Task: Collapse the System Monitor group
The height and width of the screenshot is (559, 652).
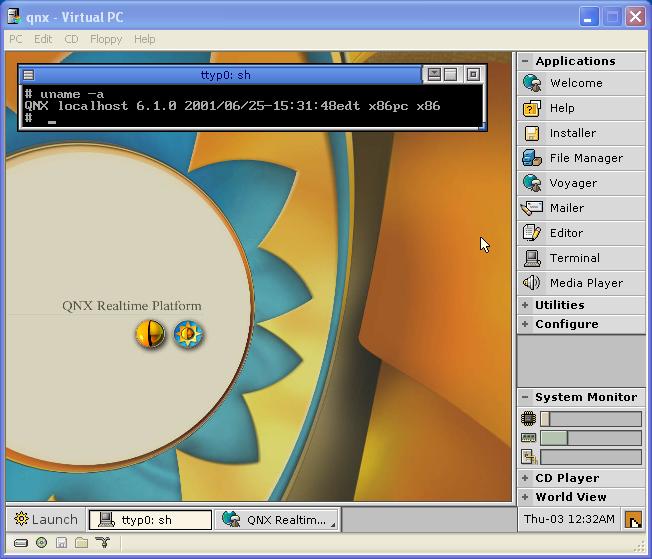Action: click(x=525, y=397)
